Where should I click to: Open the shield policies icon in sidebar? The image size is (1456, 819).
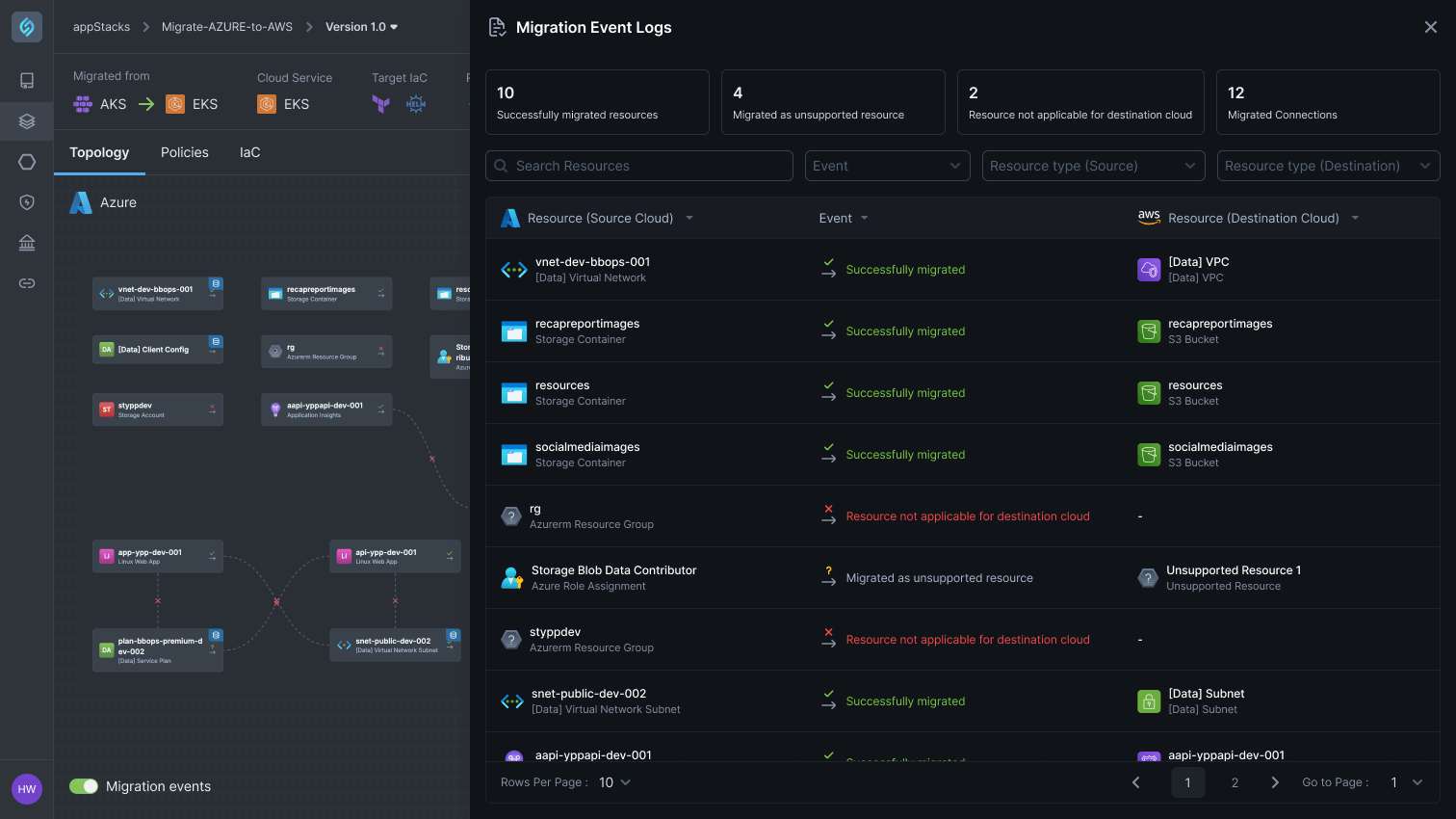click(27, 202)
